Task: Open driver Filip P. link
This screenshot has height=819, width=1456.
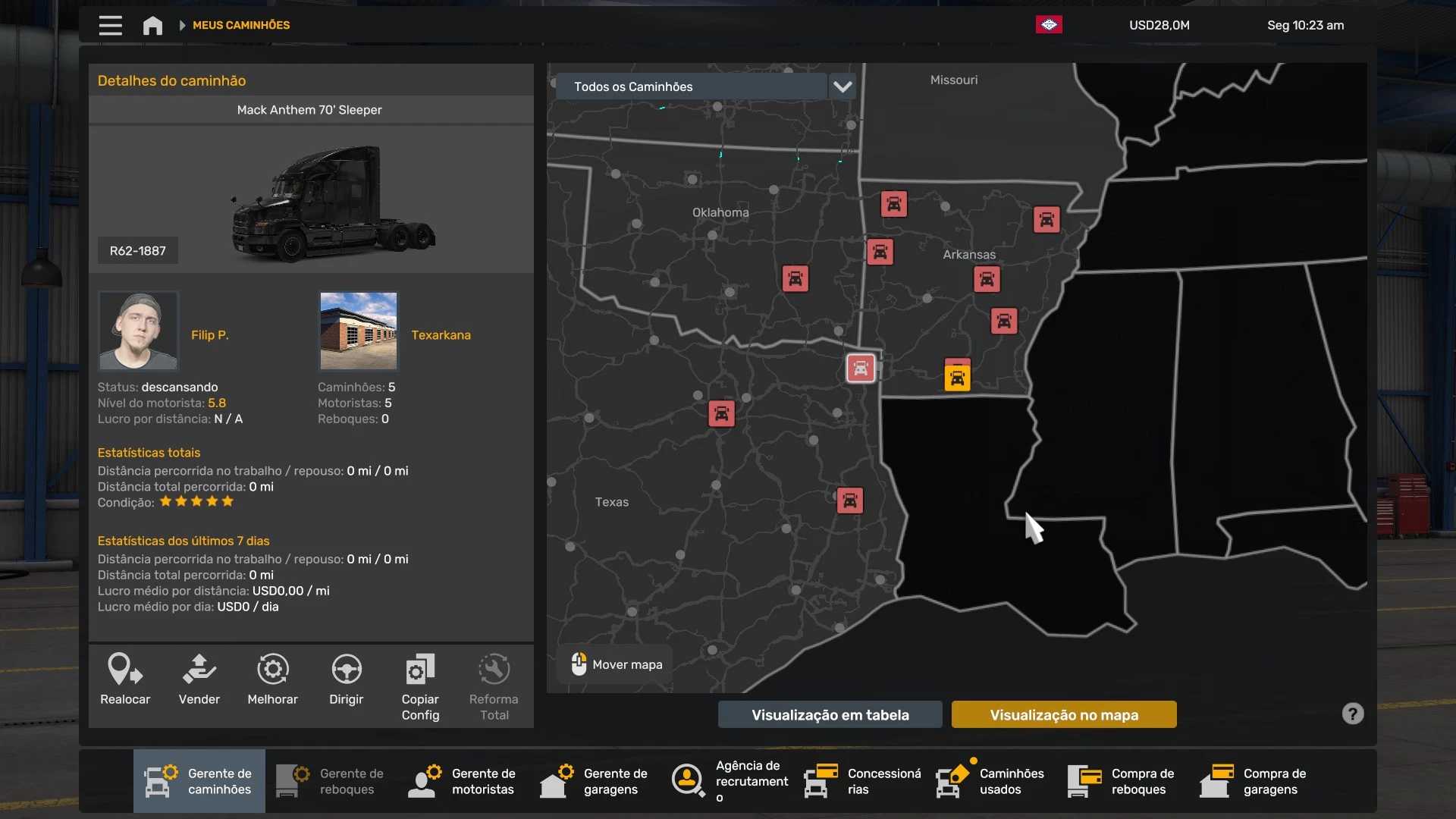Action: coord(209,334)
